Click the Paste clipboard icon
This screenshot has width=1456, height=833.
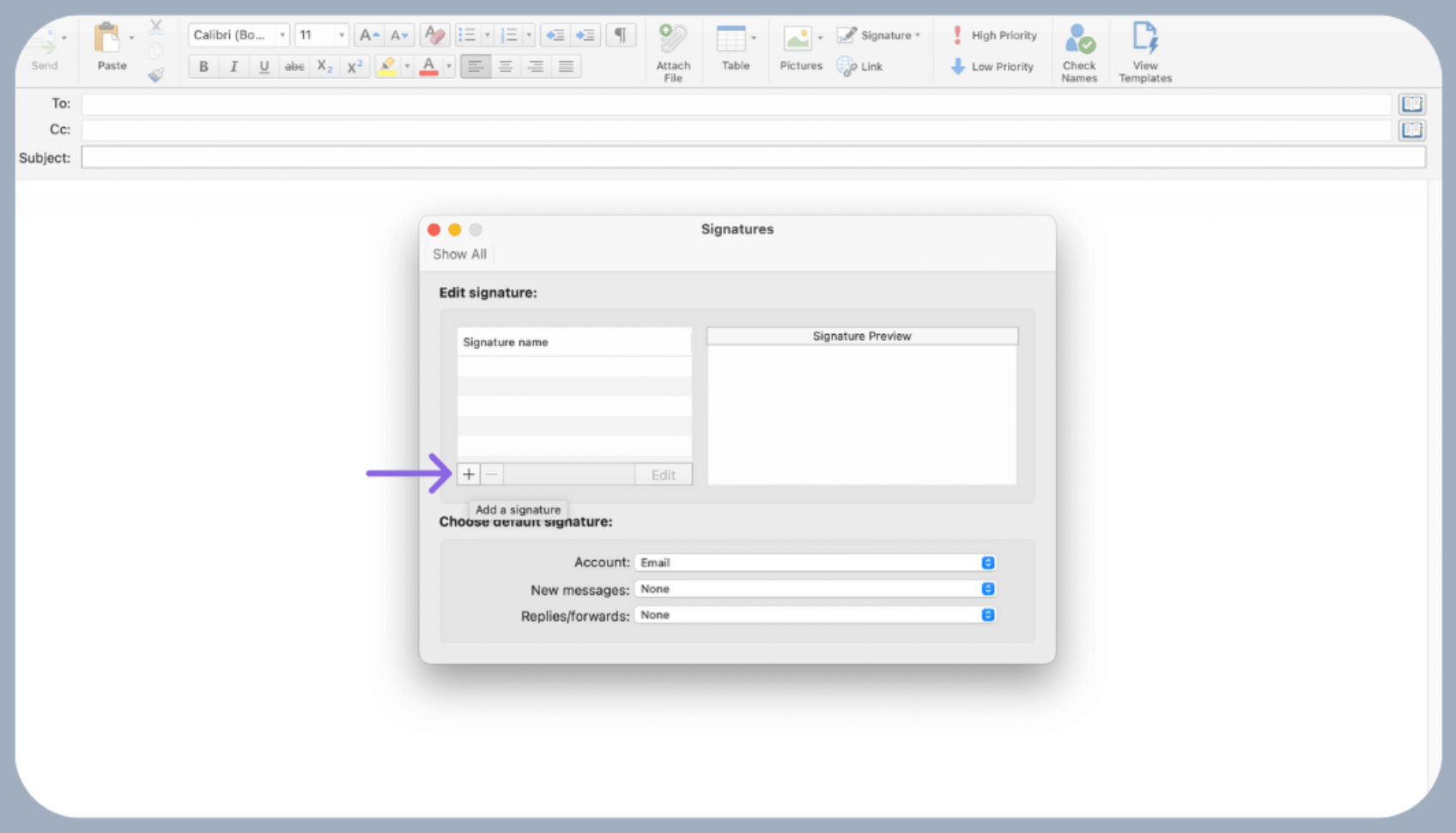click(109, 40)
